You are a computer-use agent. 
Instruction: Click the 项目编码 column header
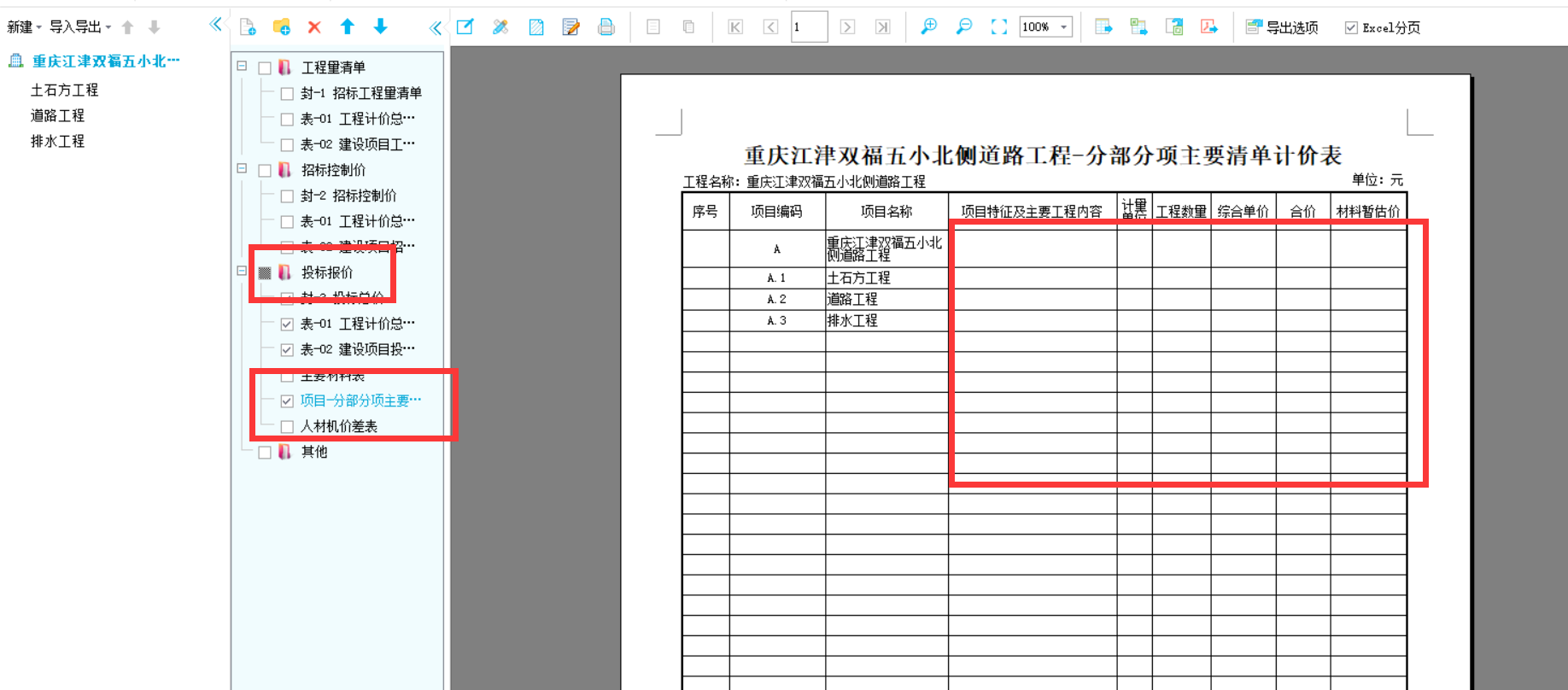[776, 211]
